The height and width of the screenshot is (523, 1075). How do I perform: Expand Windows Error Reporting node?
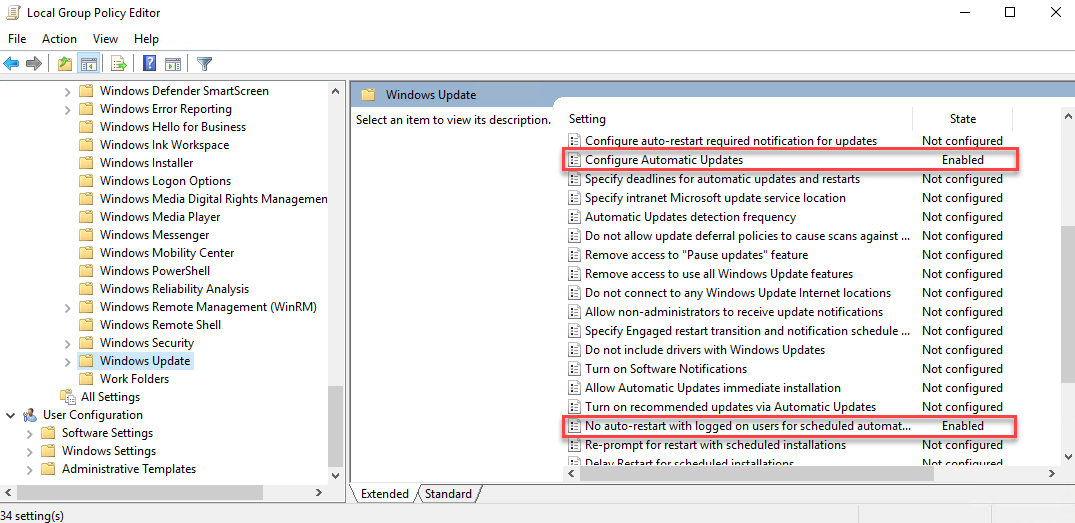click(67, 109)
